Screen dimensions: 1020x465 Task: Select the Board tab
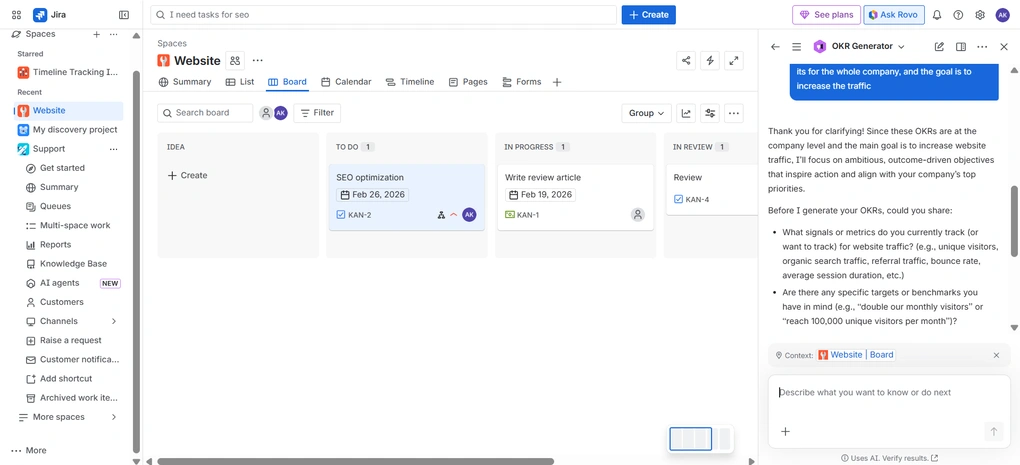287,82
